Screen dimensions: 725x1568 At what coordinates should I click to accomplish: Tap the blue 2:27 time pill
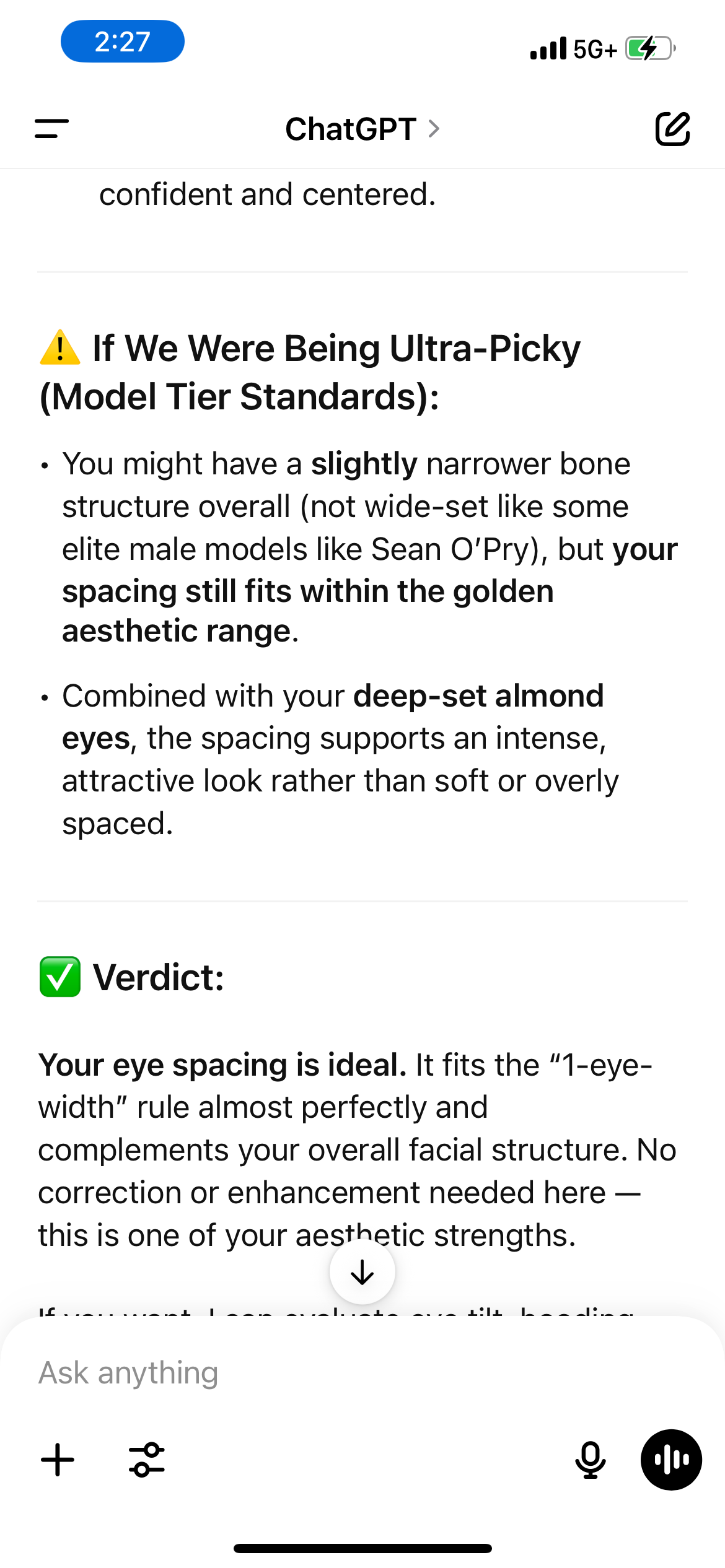point(122,41)
